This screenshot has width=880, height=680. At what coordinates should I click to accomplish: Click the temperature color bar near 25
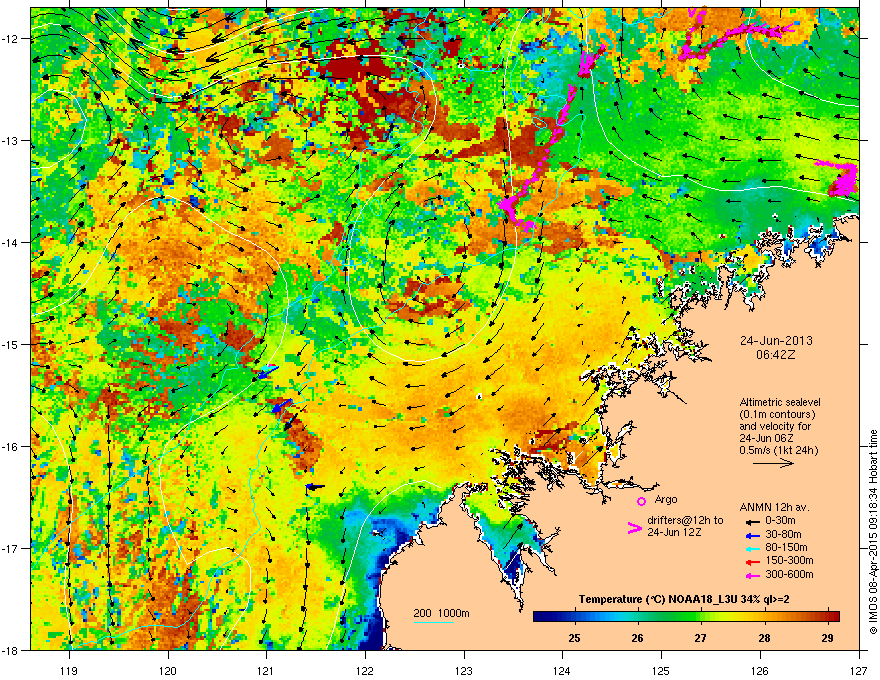[574, 616]
